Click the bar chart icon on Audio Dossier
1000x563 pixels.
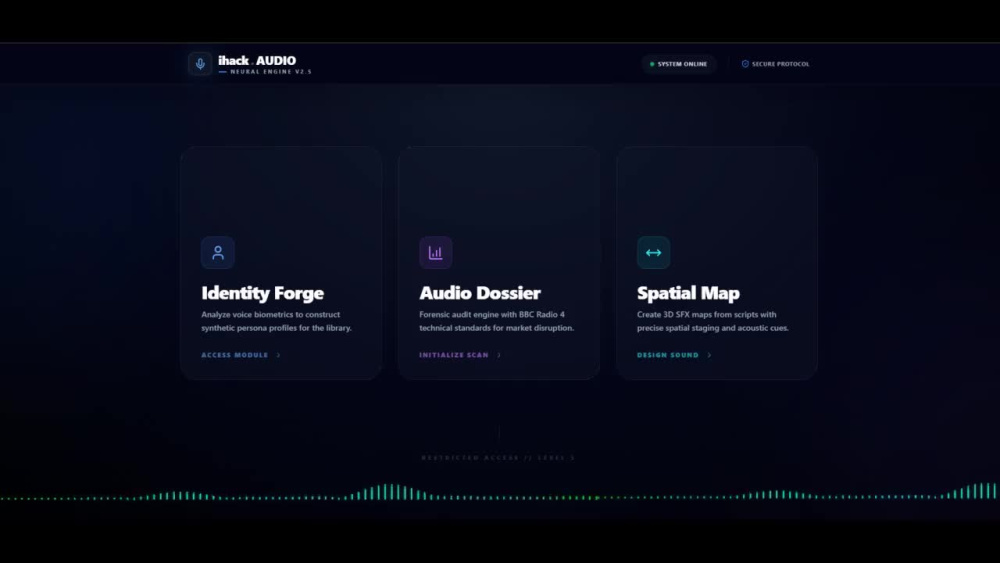(x=436, y=252)
